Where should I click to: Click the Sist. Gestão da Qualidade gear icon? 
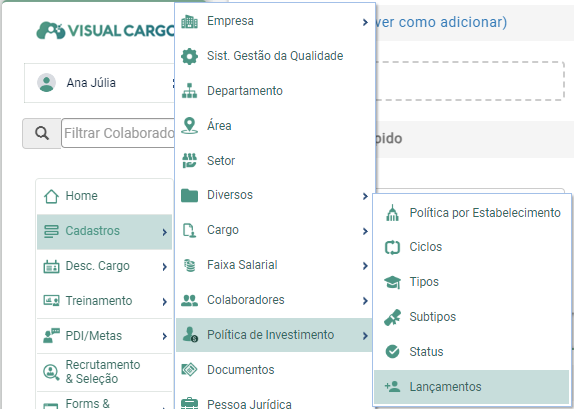[189, 56]
